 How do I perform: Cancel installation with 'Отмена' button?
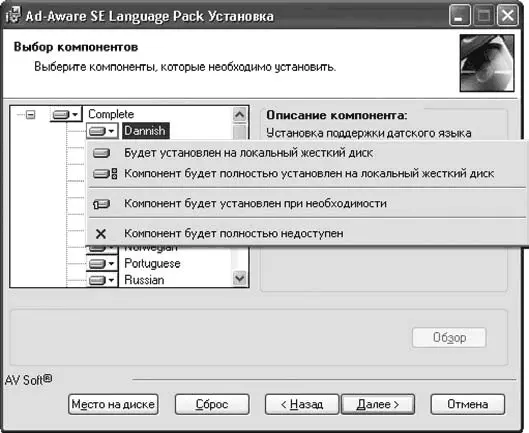(468, 404)
